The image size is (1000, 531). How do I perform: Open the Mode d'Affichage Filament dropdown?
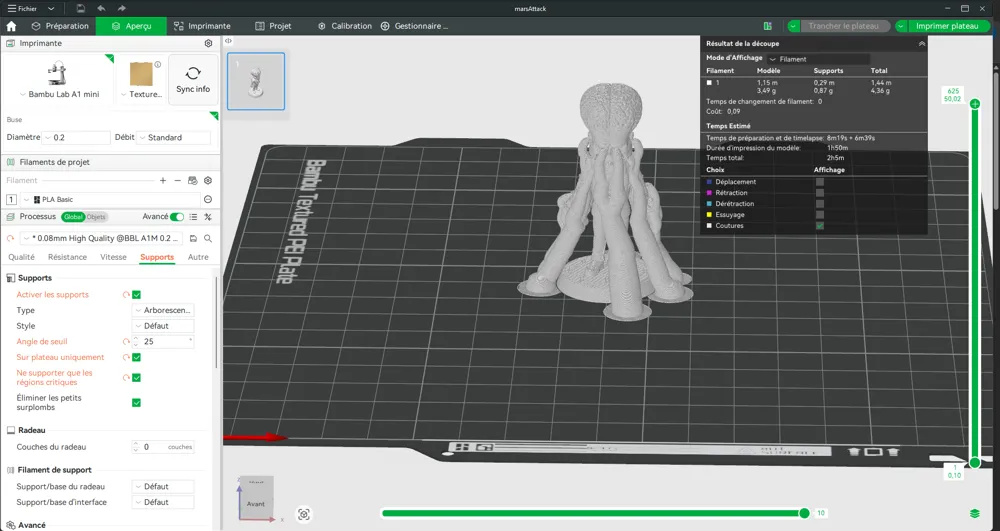818,59
